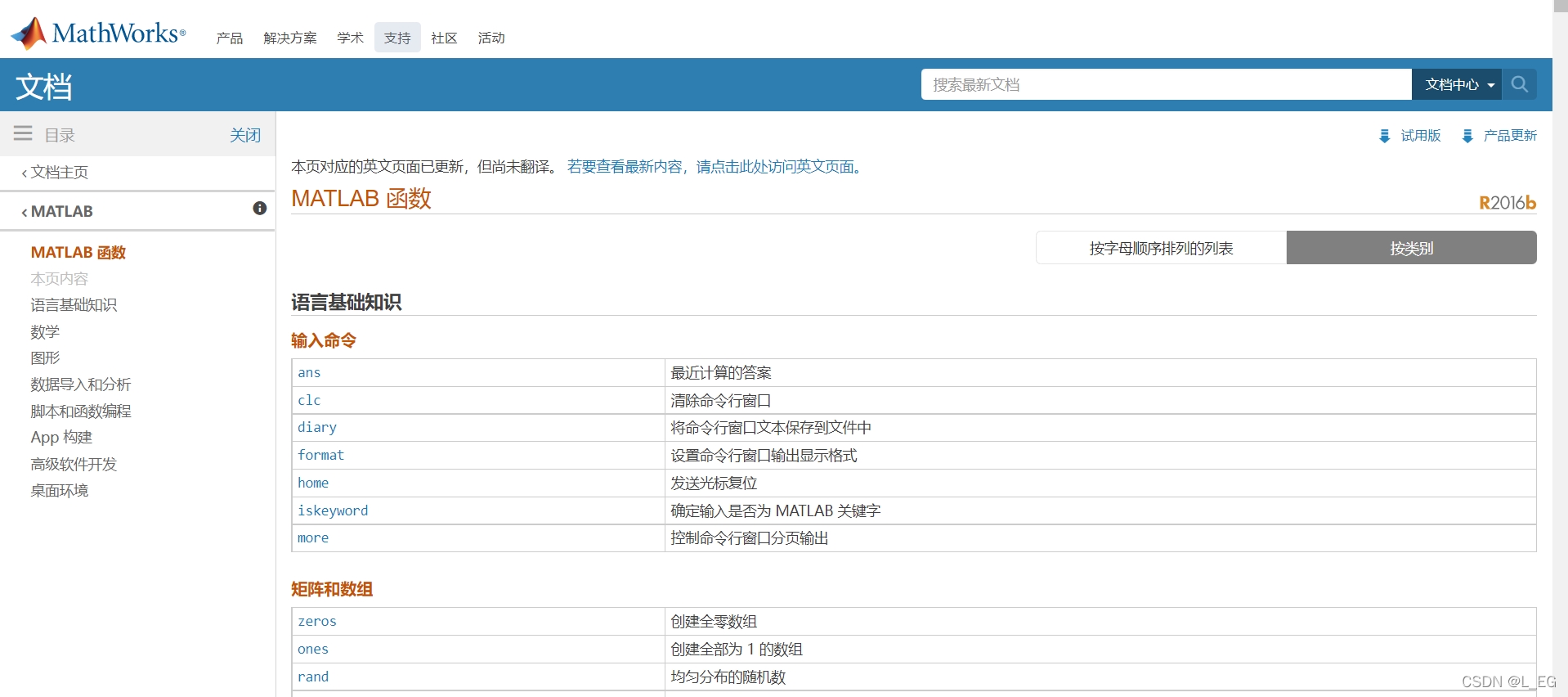Image resolution: width=1568 pixels, height=697 pixels.
Task: Click the description 将命令行窗口文本保存到文件中
Action: click(x=771, y=428)
